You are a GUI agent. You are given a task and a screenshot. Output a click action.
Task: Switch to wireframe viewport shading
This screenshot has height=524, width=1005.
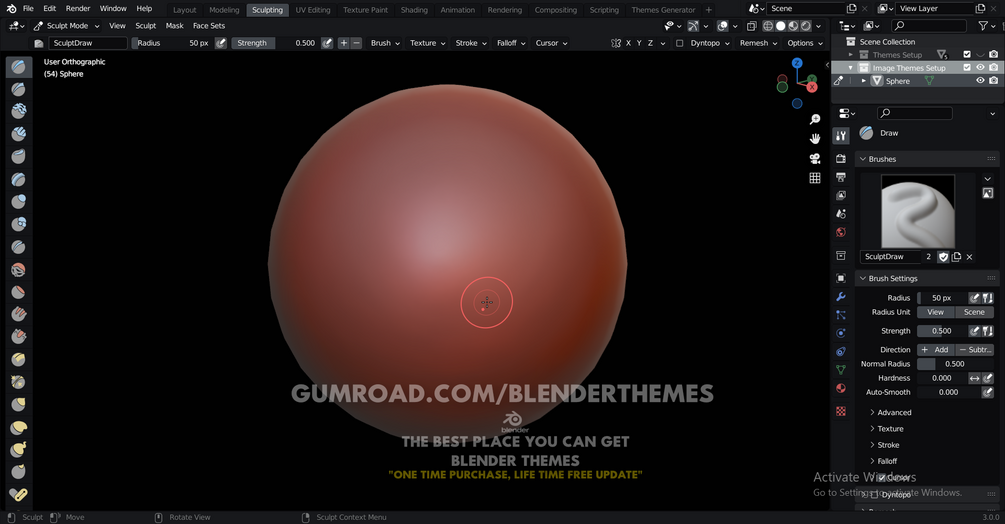click(x=768, y=26)
